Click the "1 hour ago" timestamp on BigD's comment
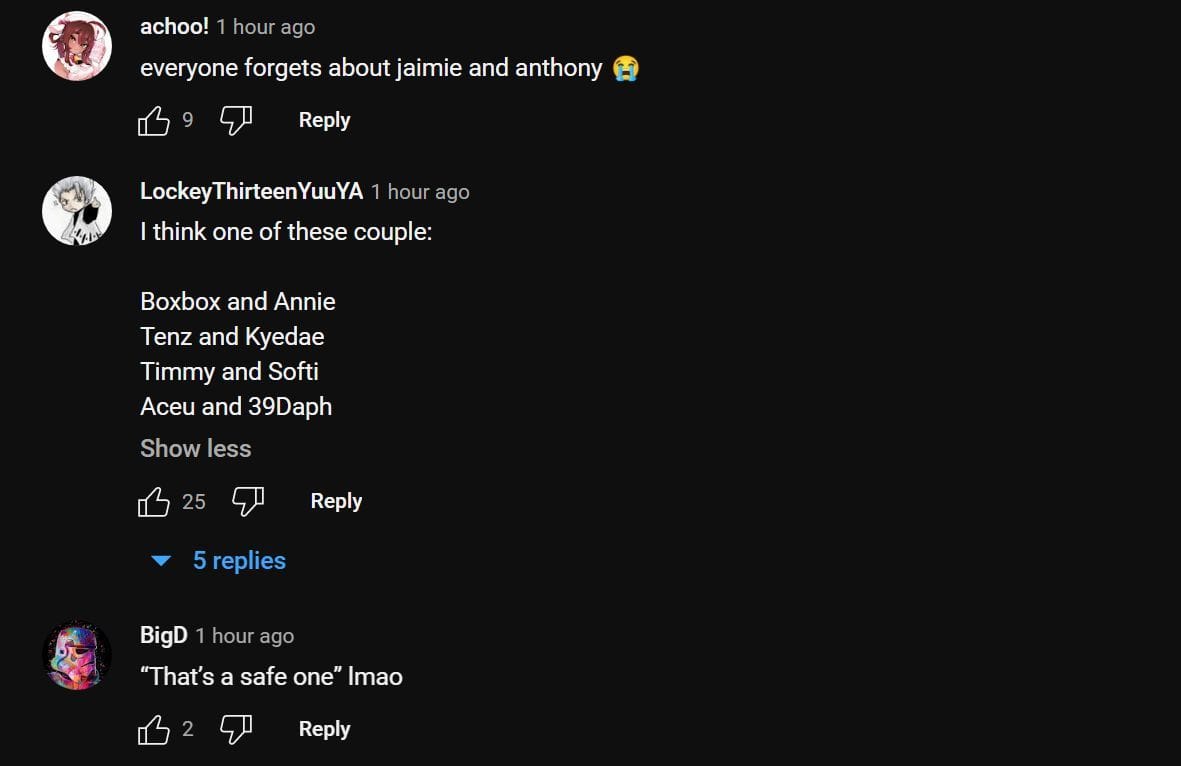1181x766 pixels. coord(244,637)
